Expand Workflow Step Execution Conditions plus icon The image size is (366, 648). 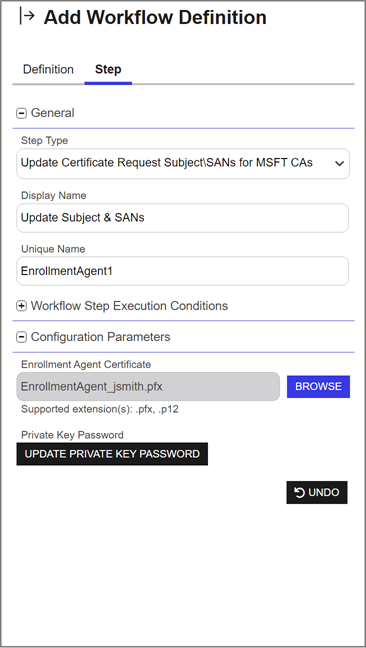tap(21, 306)
